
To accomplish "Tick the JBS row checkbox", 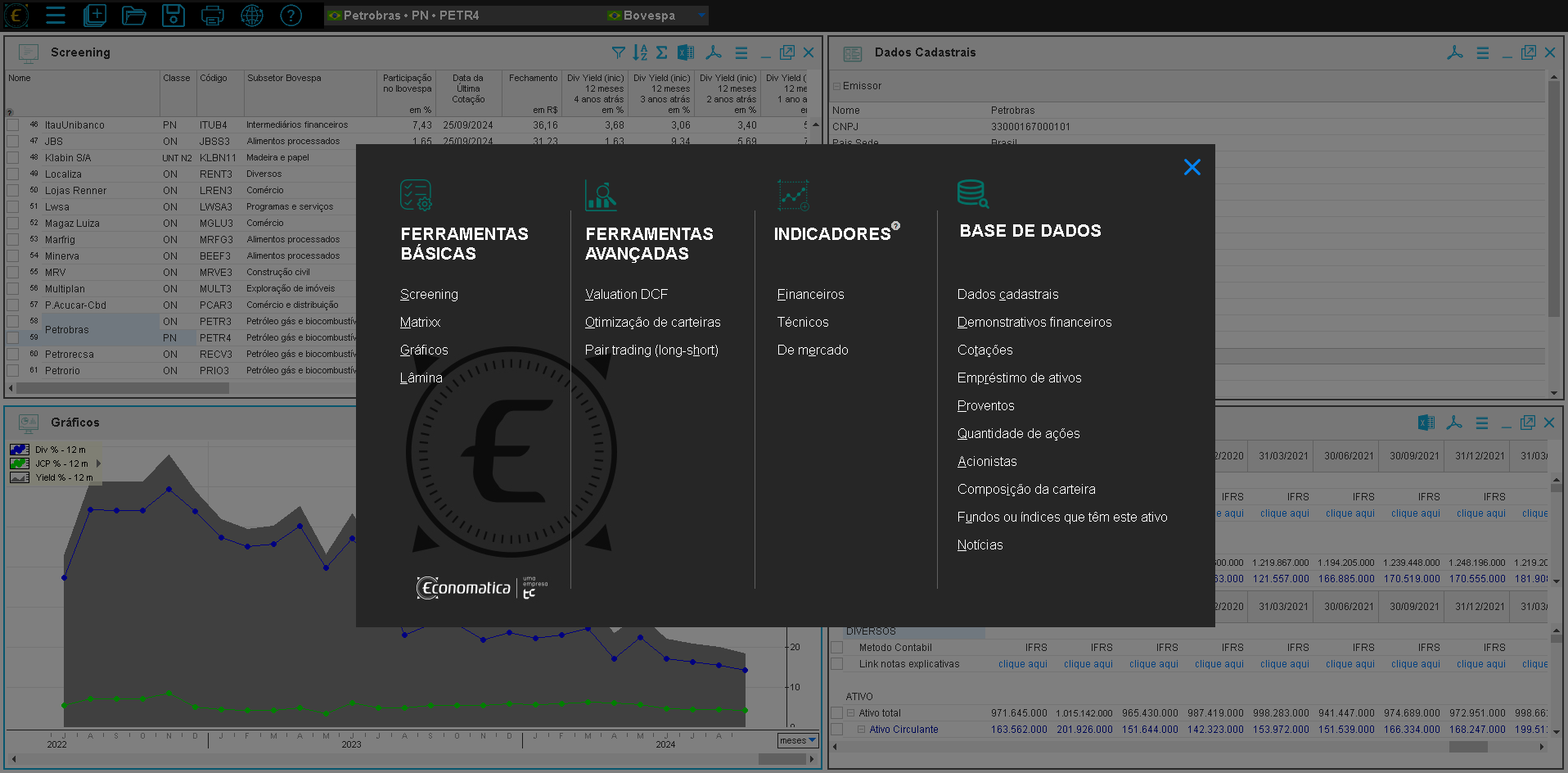I will coord(13,142).
